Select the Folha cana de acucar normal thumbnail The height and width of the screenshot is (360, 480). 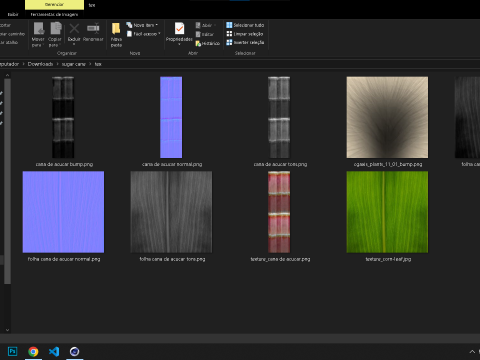[x=63, y=212]
